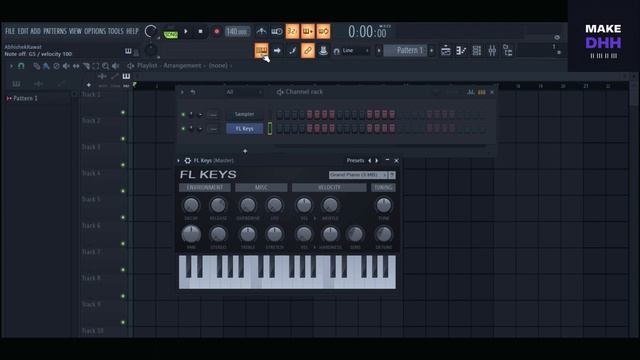Click the FL Keys Pan knob
The width and height of the screenshot is (640, 360).
pos(191,234)
